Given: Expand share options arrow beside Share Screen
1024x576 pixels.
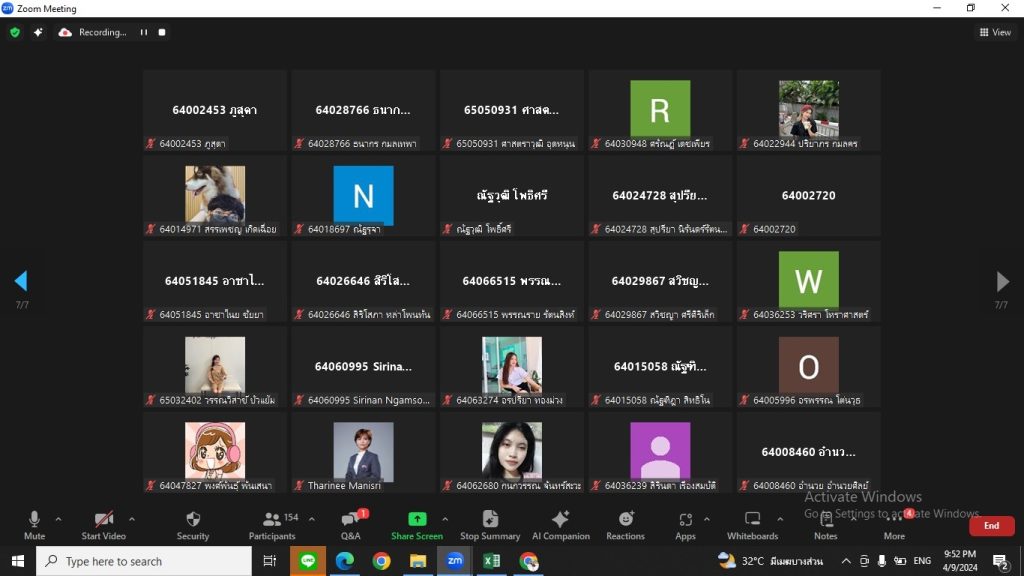Looking at the screenshot, I should [445, 519].
